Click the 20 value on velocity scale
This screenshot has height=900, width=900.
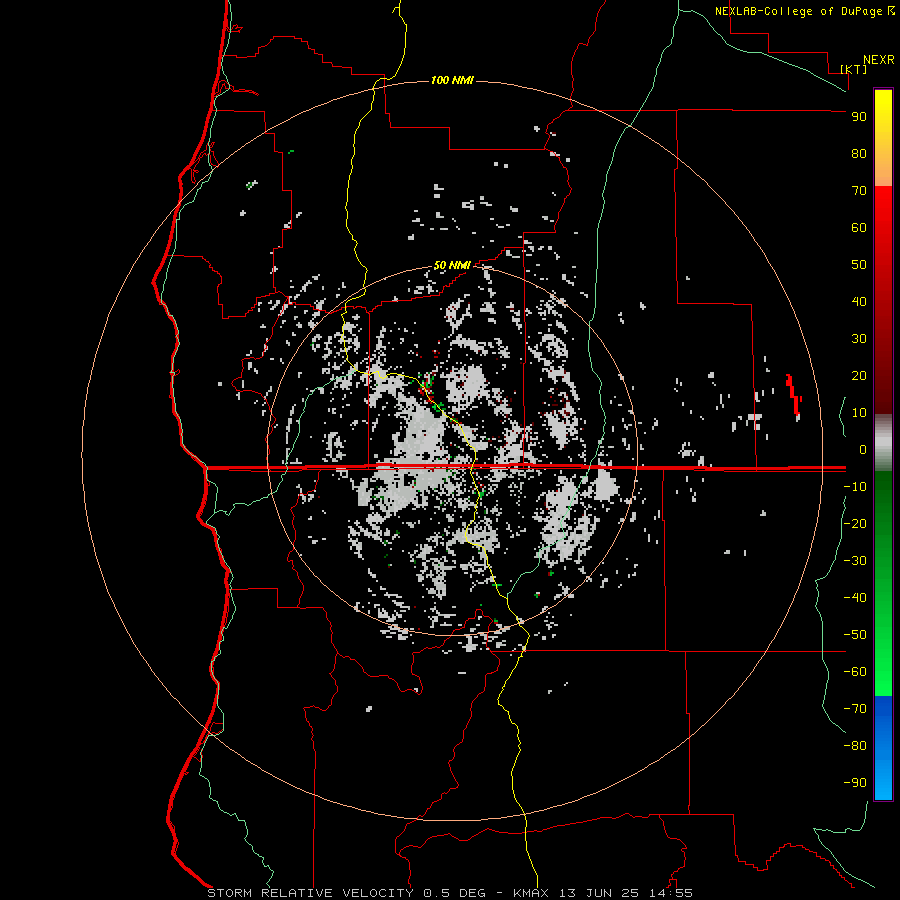click(x=859, y=376)
